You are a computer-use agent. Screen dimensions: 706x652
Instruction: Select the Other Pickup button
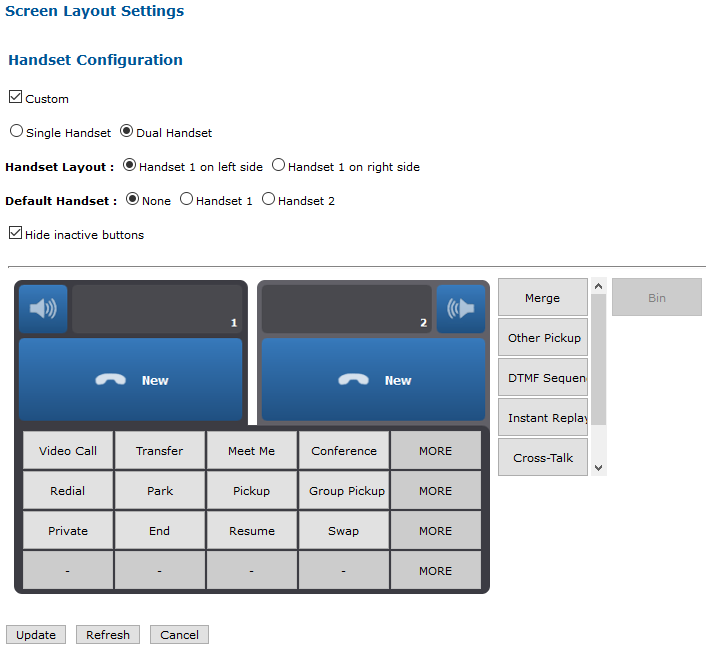click(x=543, y=337)
